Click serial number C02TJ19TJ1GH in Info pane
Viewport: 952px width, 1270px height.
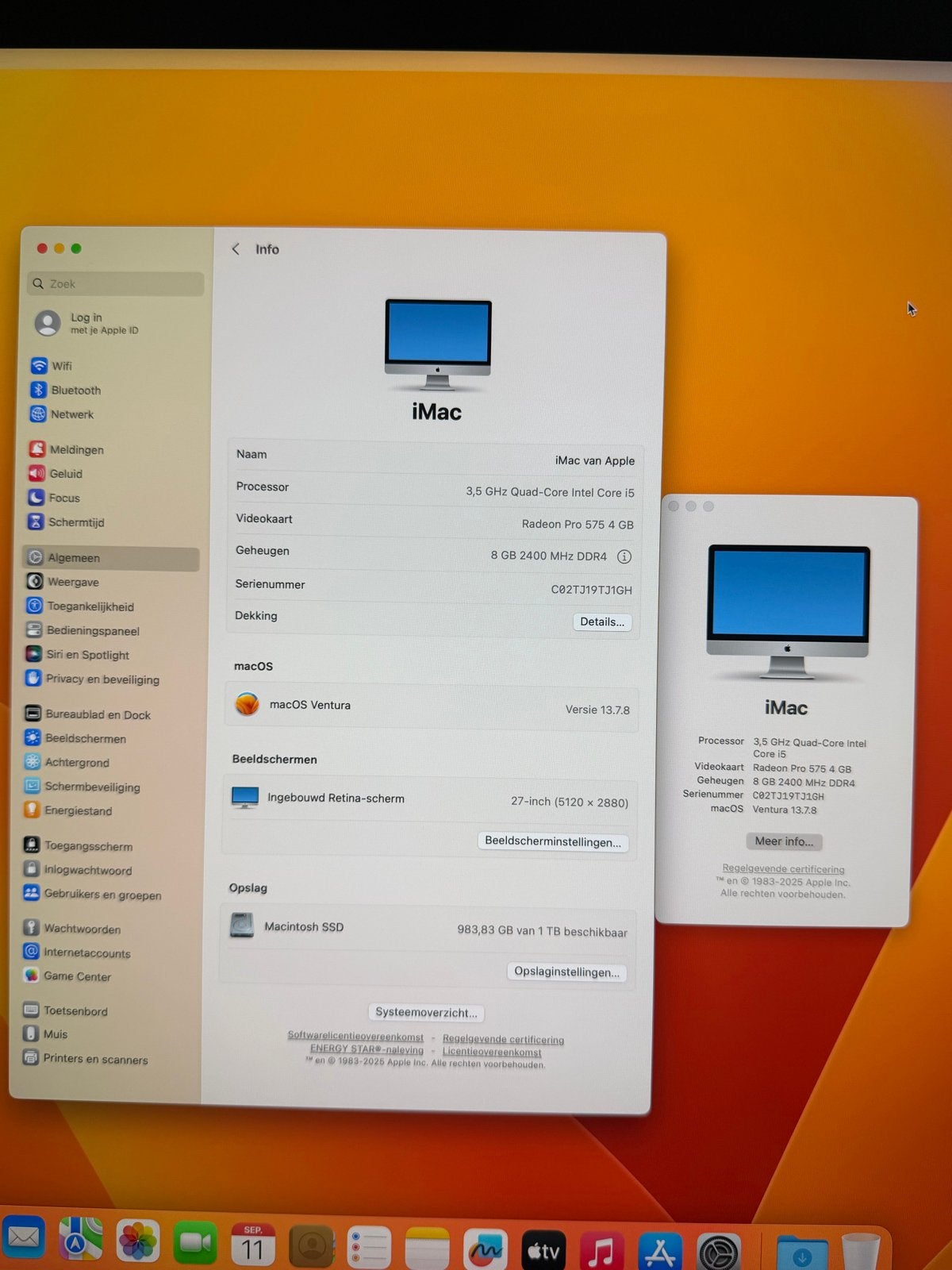[591, 590]
